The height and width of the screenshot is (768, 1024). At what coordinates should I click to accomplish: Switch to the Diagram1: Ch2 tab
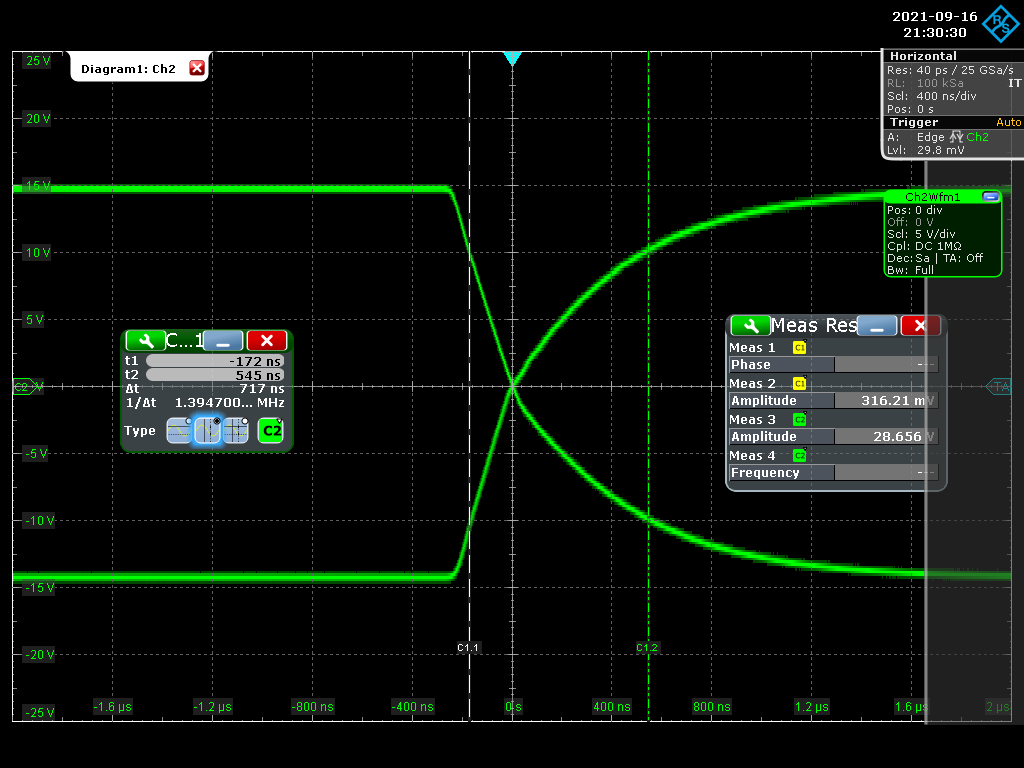click(x=129, y=69)
